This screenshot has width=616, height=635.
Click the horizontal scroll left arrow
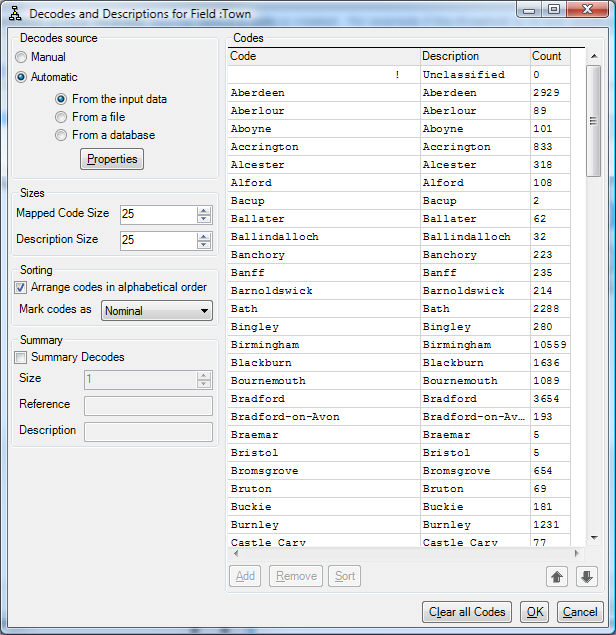click(236, 553)
